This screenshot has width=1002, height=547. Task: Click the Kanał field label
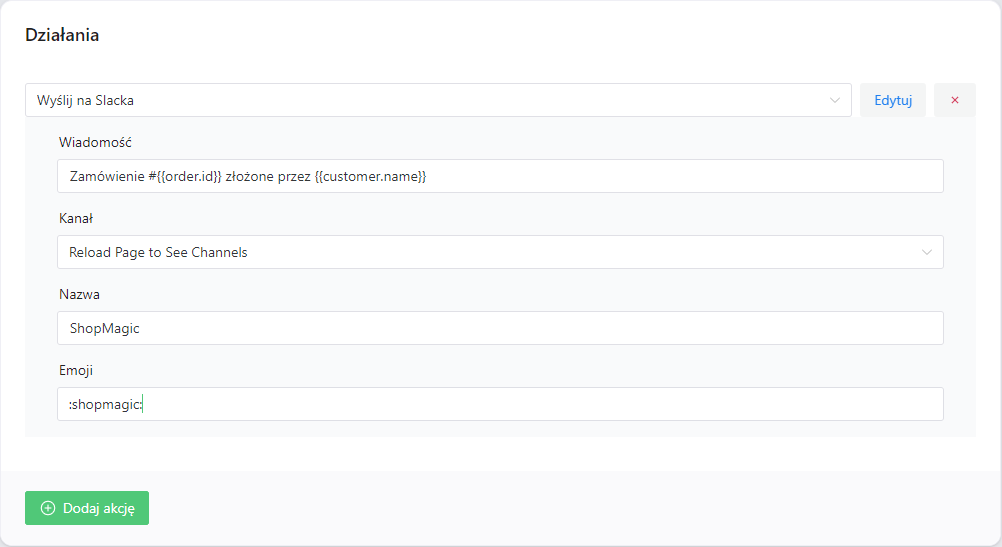pos(76,218)
